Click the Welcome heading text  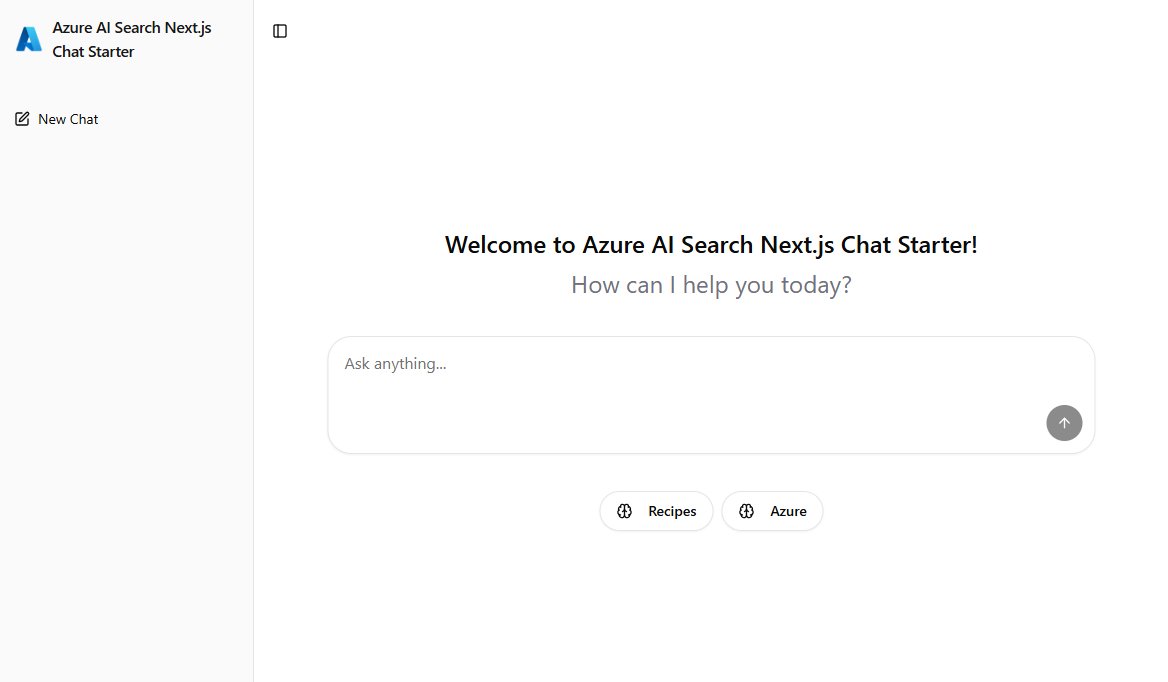[x=711, y=245]
